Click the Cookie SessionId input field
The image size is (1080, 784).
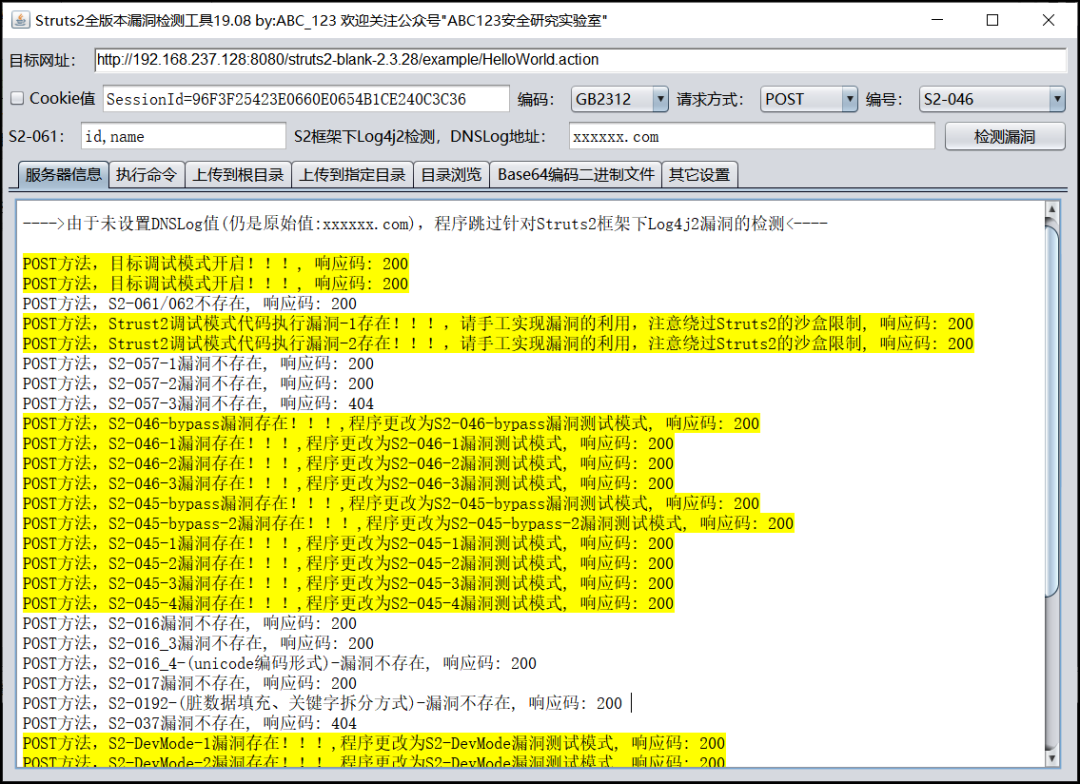pyautogui.click(x=307, y=99)
